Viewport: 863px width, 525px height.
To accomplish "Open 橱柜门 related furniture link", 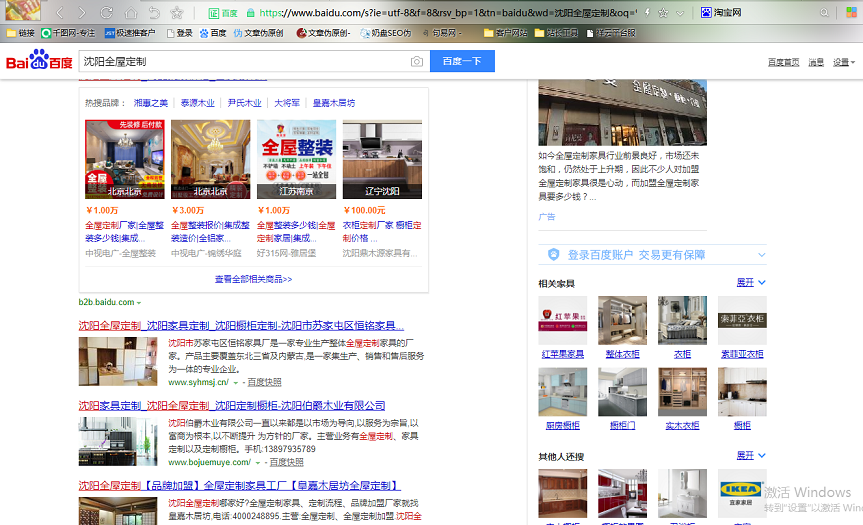I will [x=622, y=425].
